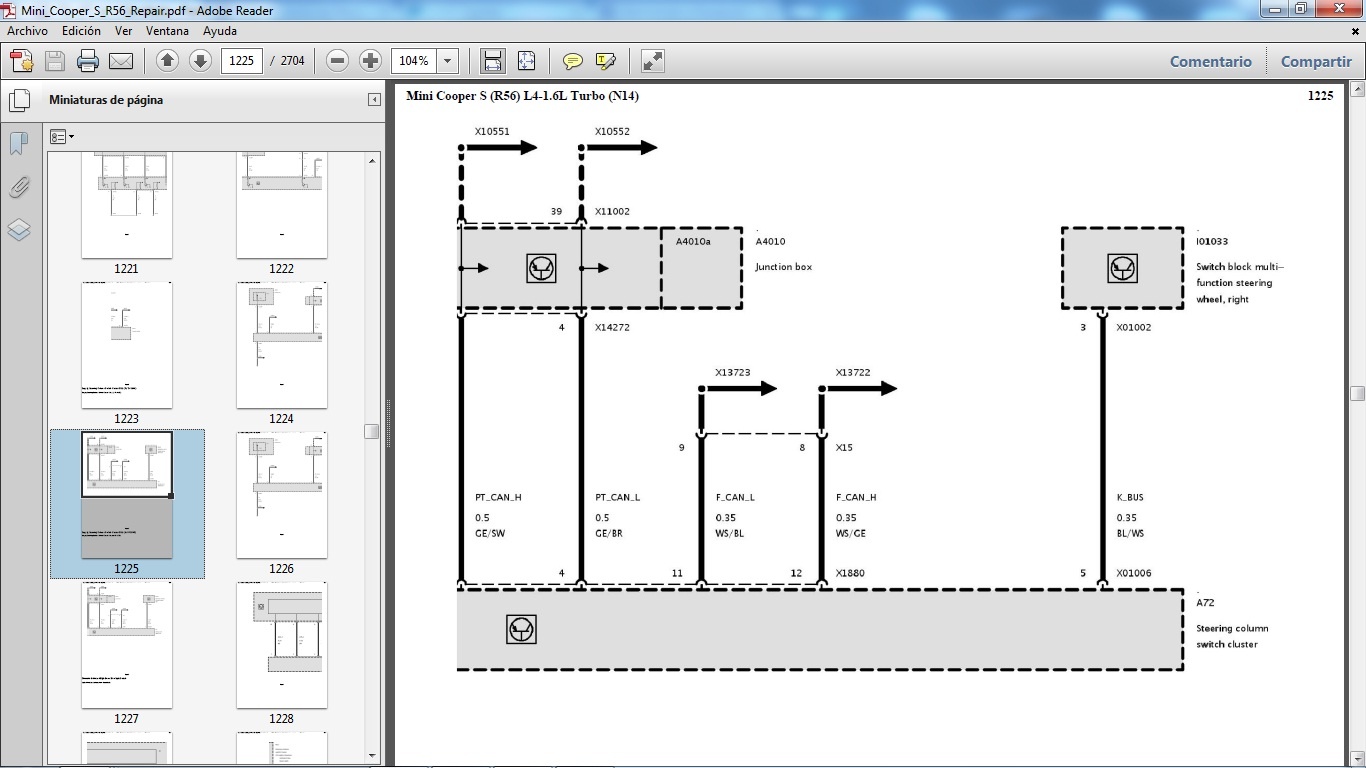The width and height of the screenshot is (1366, 768).
Task: Select the highlight text tool
Action: tap(605, 61)
